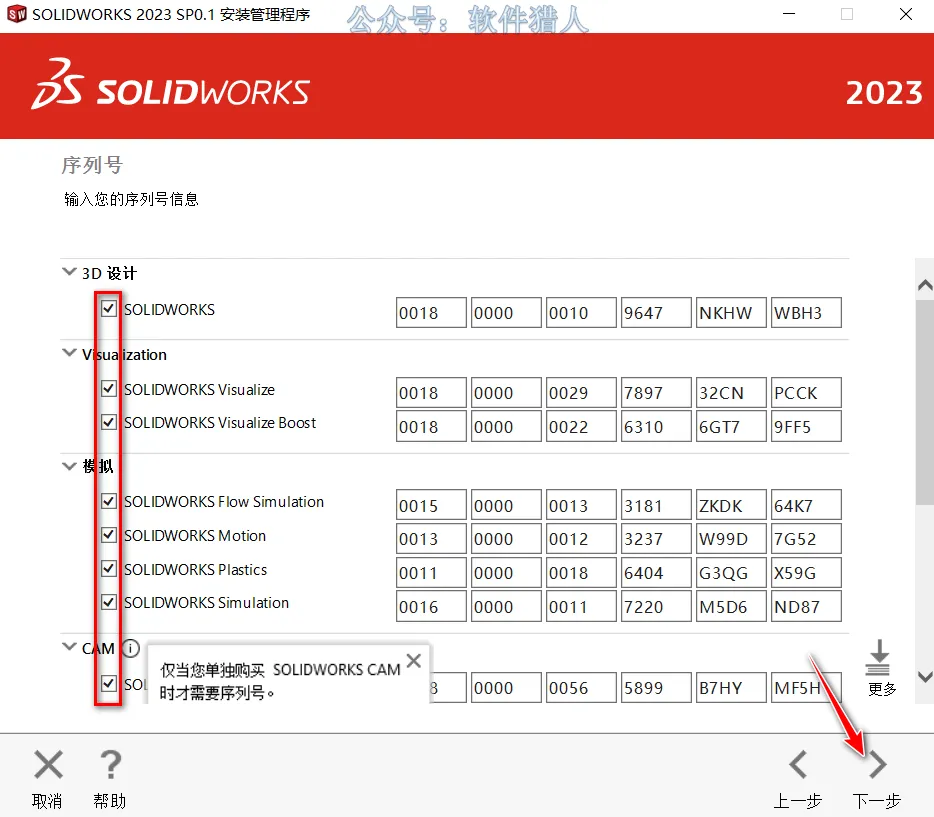Click Flow Simulation field containing 3181
Screen dimensions: 934x817
click(x=656, y=505)
